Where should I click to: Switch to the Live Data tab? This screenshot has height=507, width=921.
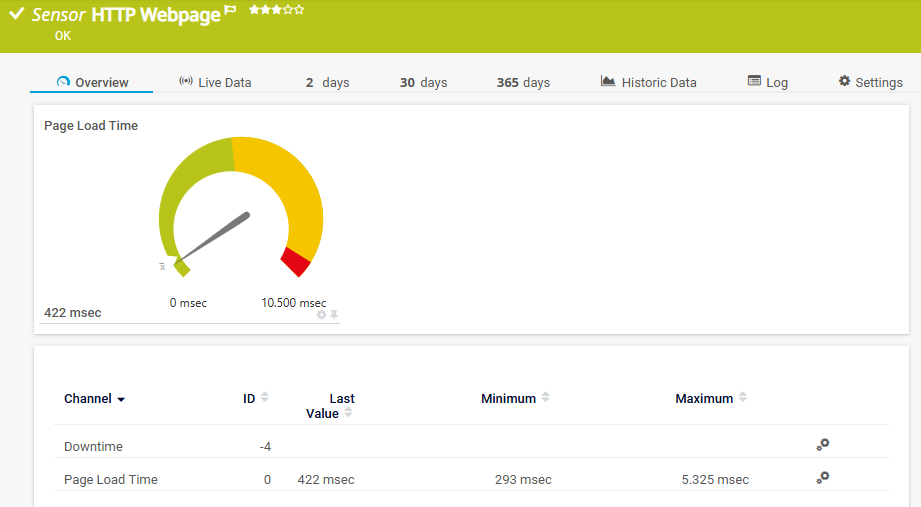click(215, 82)
